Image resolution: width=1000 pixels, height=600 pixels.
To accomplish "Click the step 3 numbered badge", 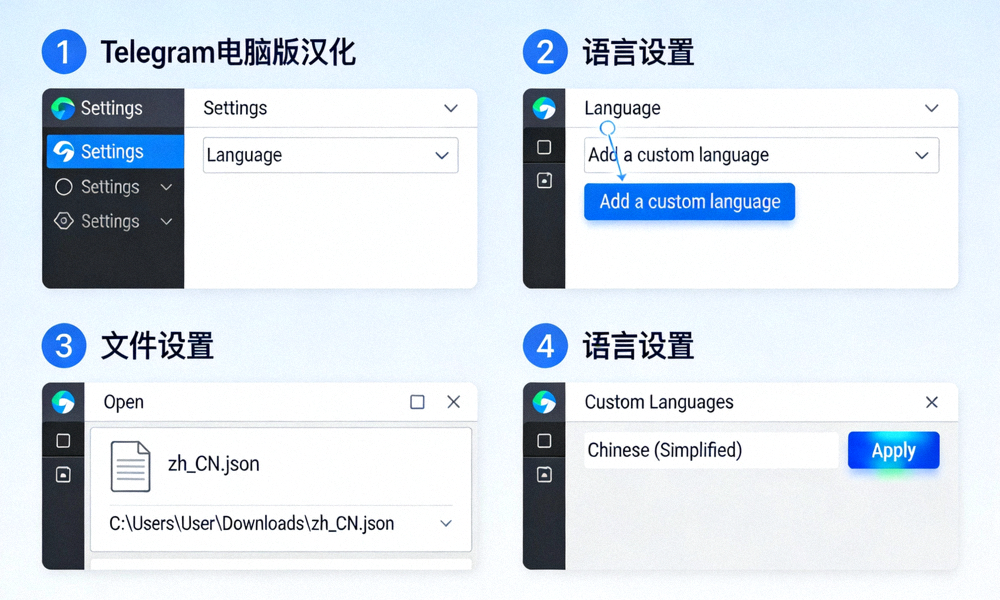I will [64, 345].
